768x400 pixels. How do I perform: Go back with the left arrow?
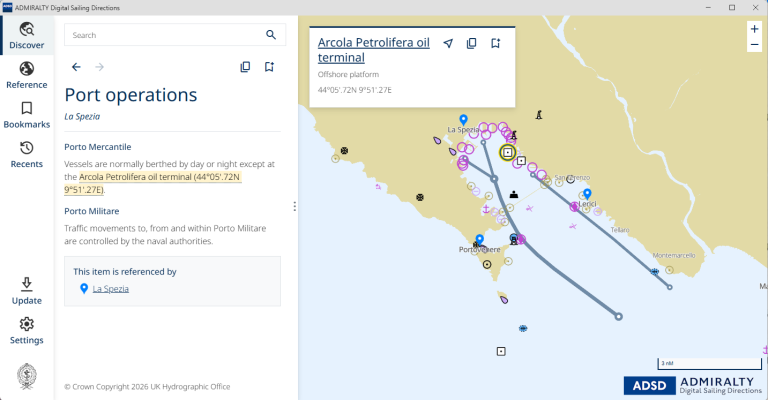click(x=76, y=67)
